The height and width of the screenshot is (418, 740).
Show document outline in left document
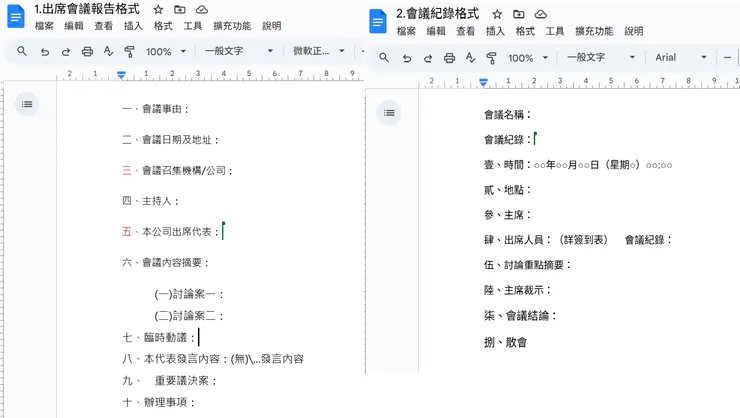point(27,104)
